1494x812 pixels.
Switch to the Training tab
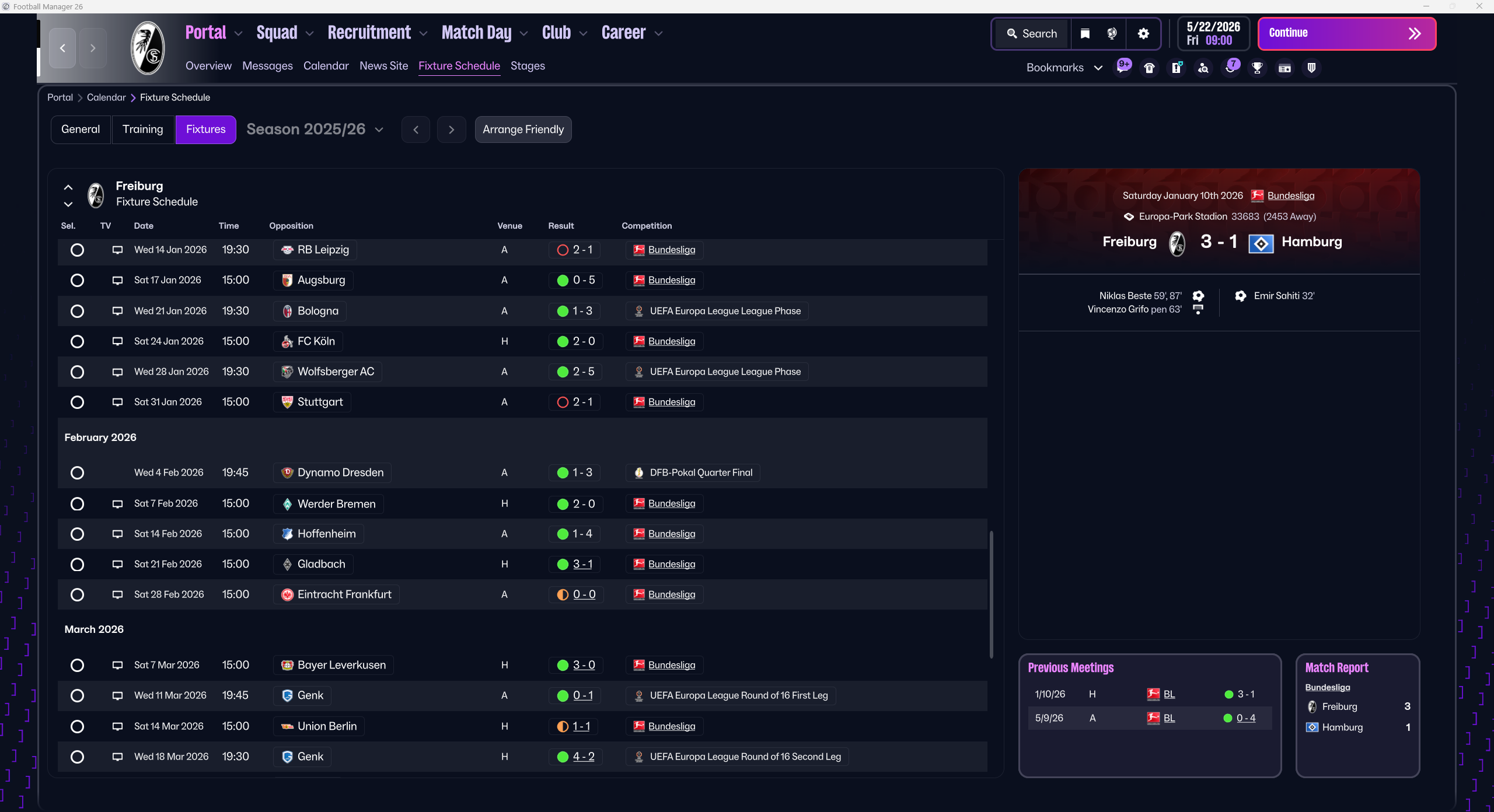tap(142, 129)
